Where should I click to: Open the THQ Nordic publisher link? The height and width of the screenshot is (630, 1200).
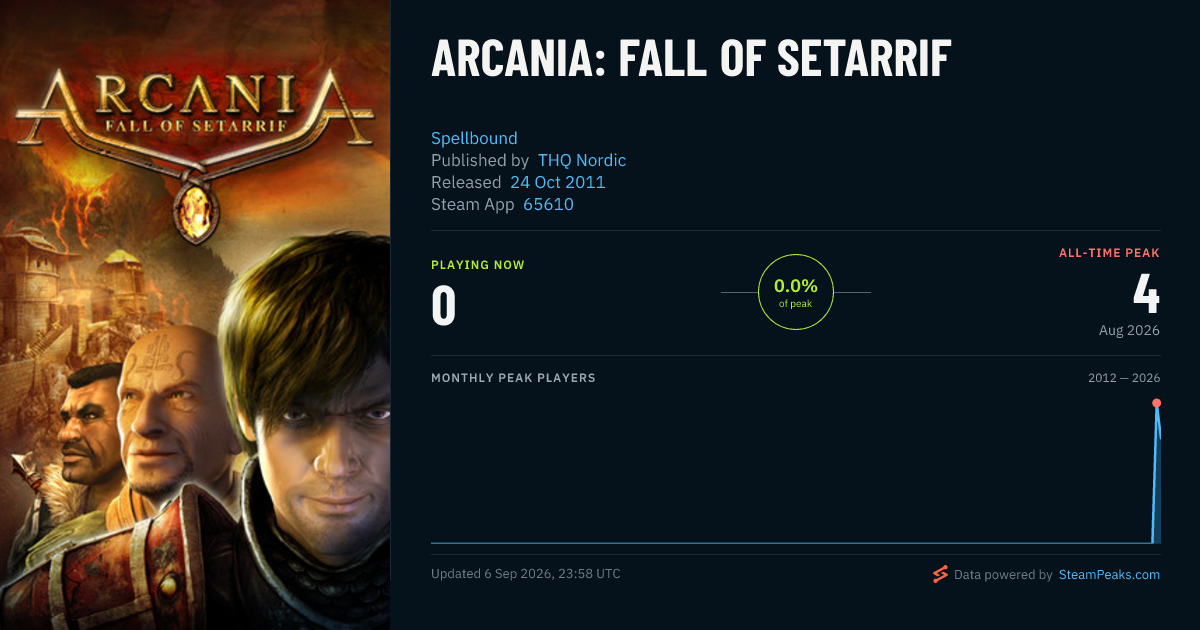coord(582,160)
